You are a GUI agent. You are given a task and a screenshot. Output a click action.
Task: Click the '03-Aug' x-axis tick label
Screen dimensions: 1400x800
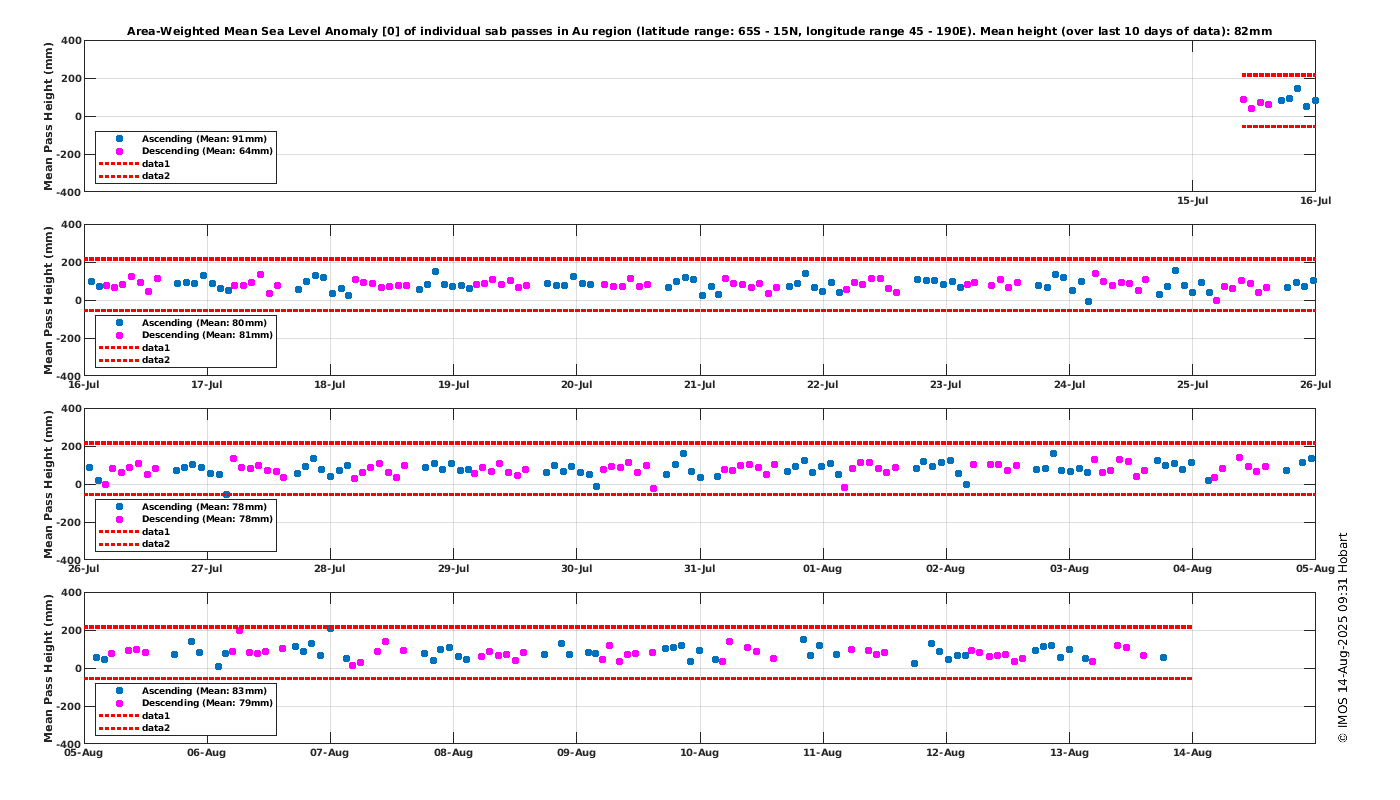tap(1069, 569)
